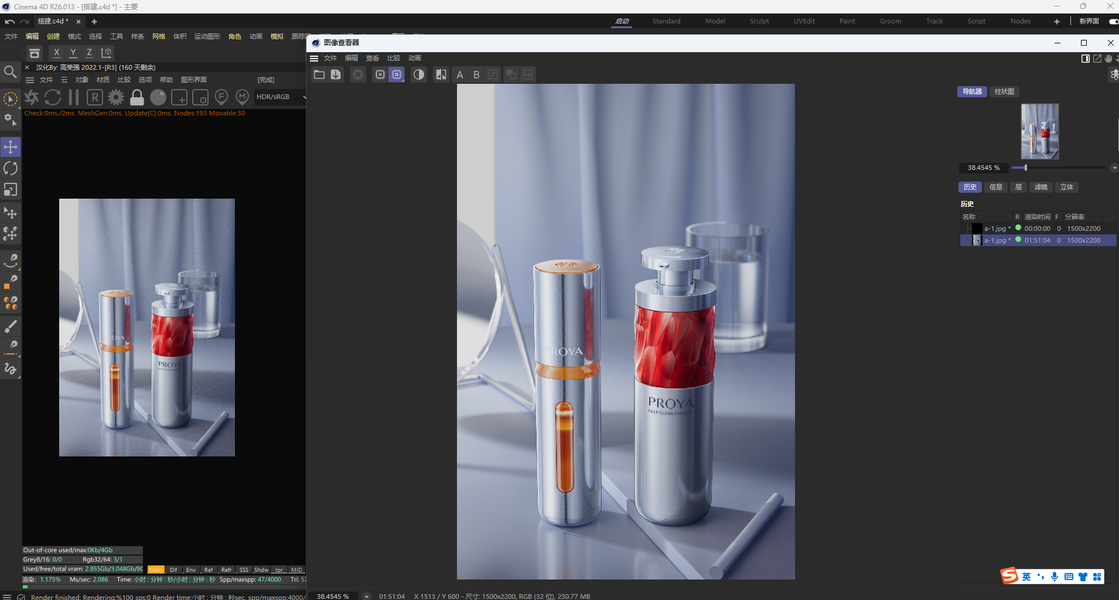Viewport: 1119px width, 600px height.
Task: Open Octane Live Viewer hamburger menu
Action: [x=29, y=80]
